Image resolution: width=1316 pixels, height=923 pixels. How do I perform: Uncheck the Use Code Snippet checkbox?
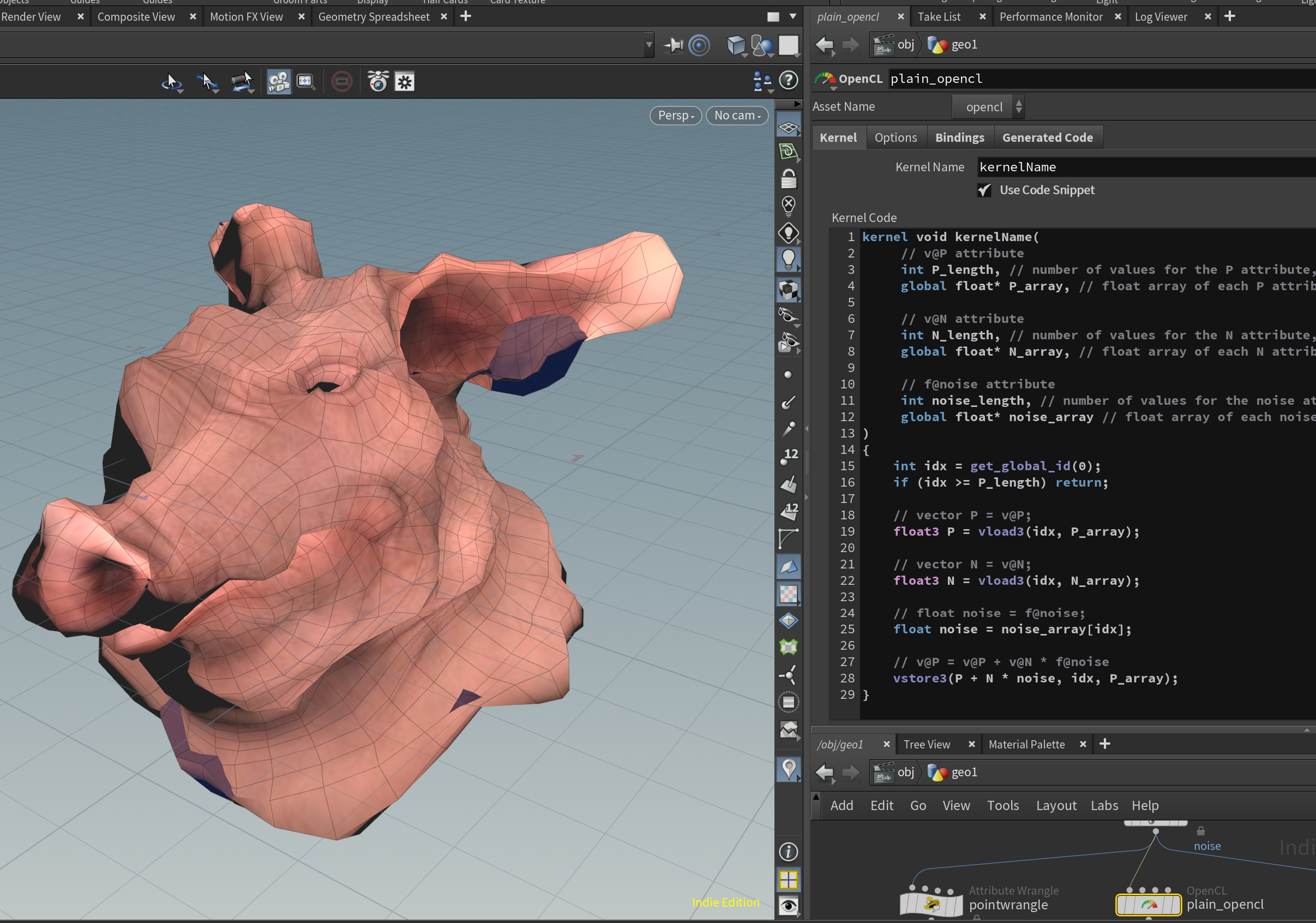pos(984,190)
